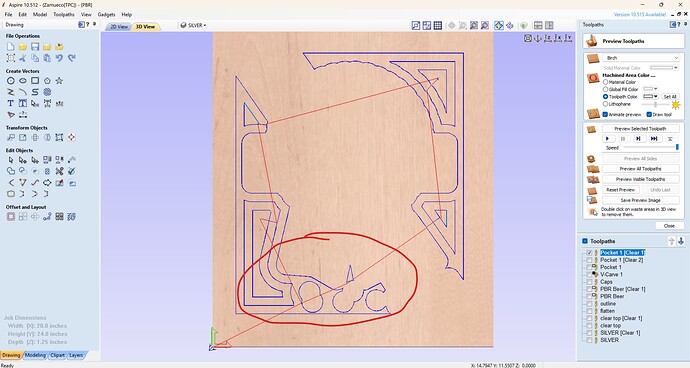
Task: Open the SILVER layer dropdown
Action: pos(193,26)
